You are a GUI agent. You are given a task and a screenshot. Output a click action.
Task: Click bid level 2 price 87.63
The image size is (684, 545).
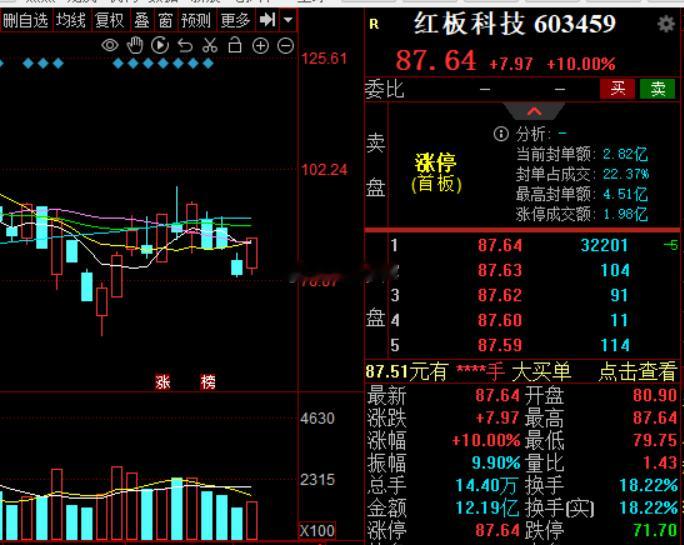pos(500,270)
